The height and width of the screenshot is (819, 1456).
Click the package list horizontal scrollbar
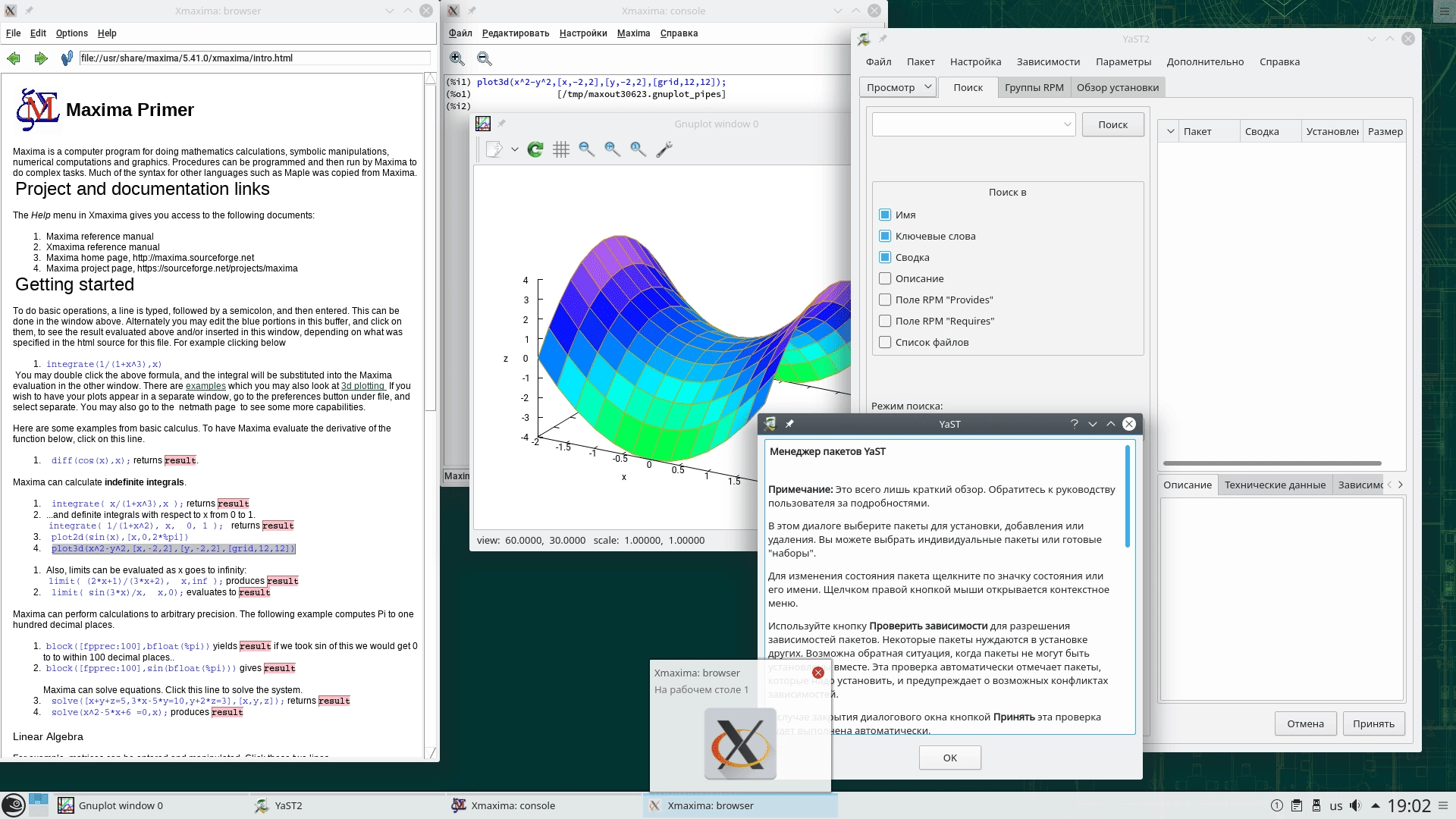coord(1272,463)
